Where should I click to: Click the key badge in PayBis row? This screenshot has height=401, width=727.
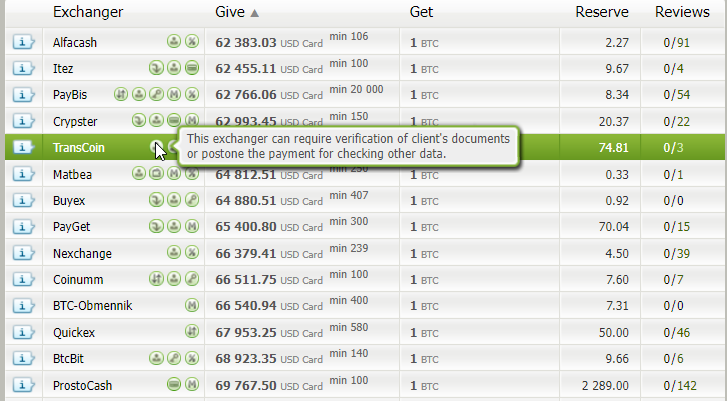click(x=156, y=94)
